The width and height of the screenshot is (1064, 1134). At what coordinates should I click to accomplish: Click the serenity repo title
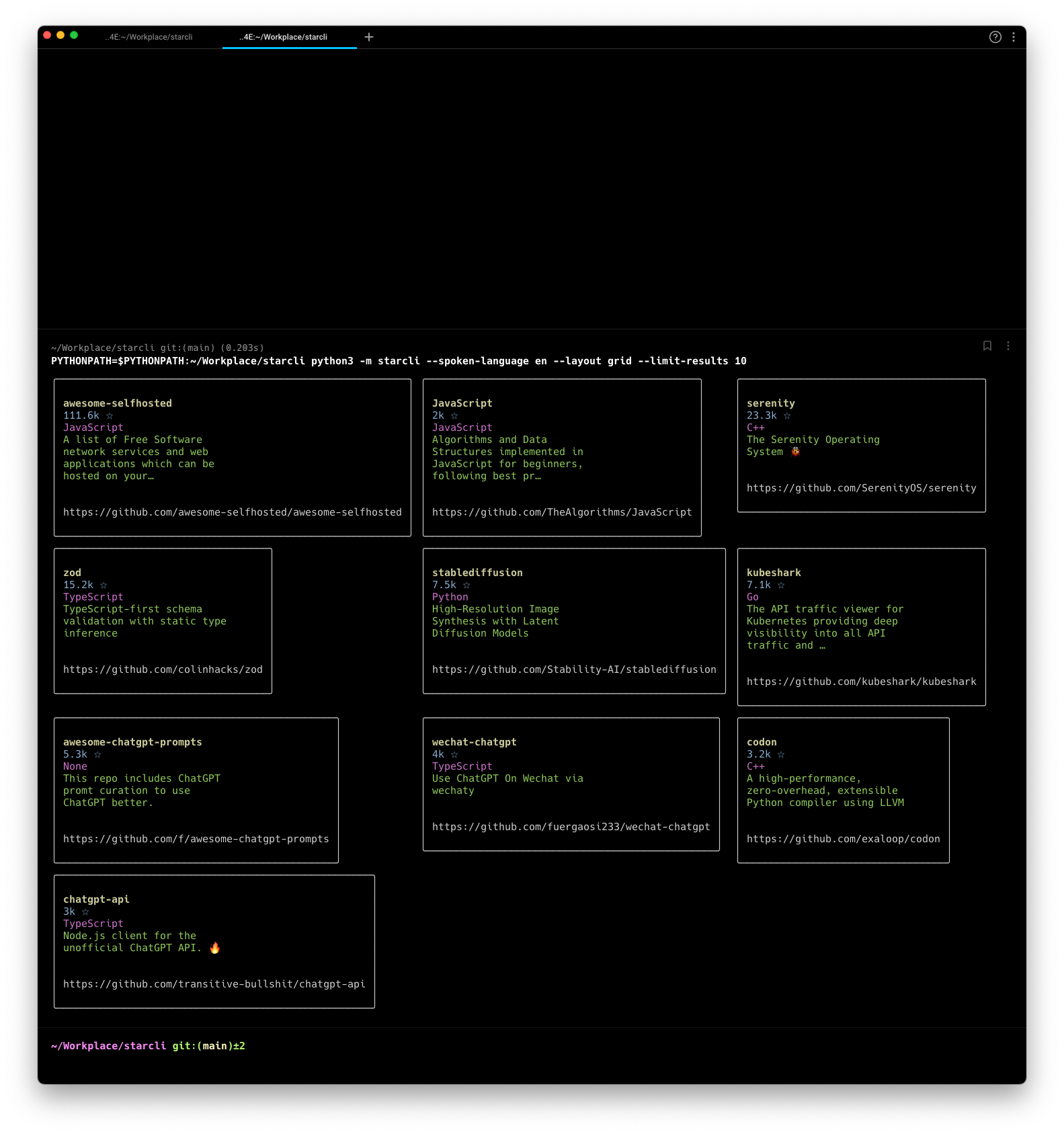pos(771,403)
